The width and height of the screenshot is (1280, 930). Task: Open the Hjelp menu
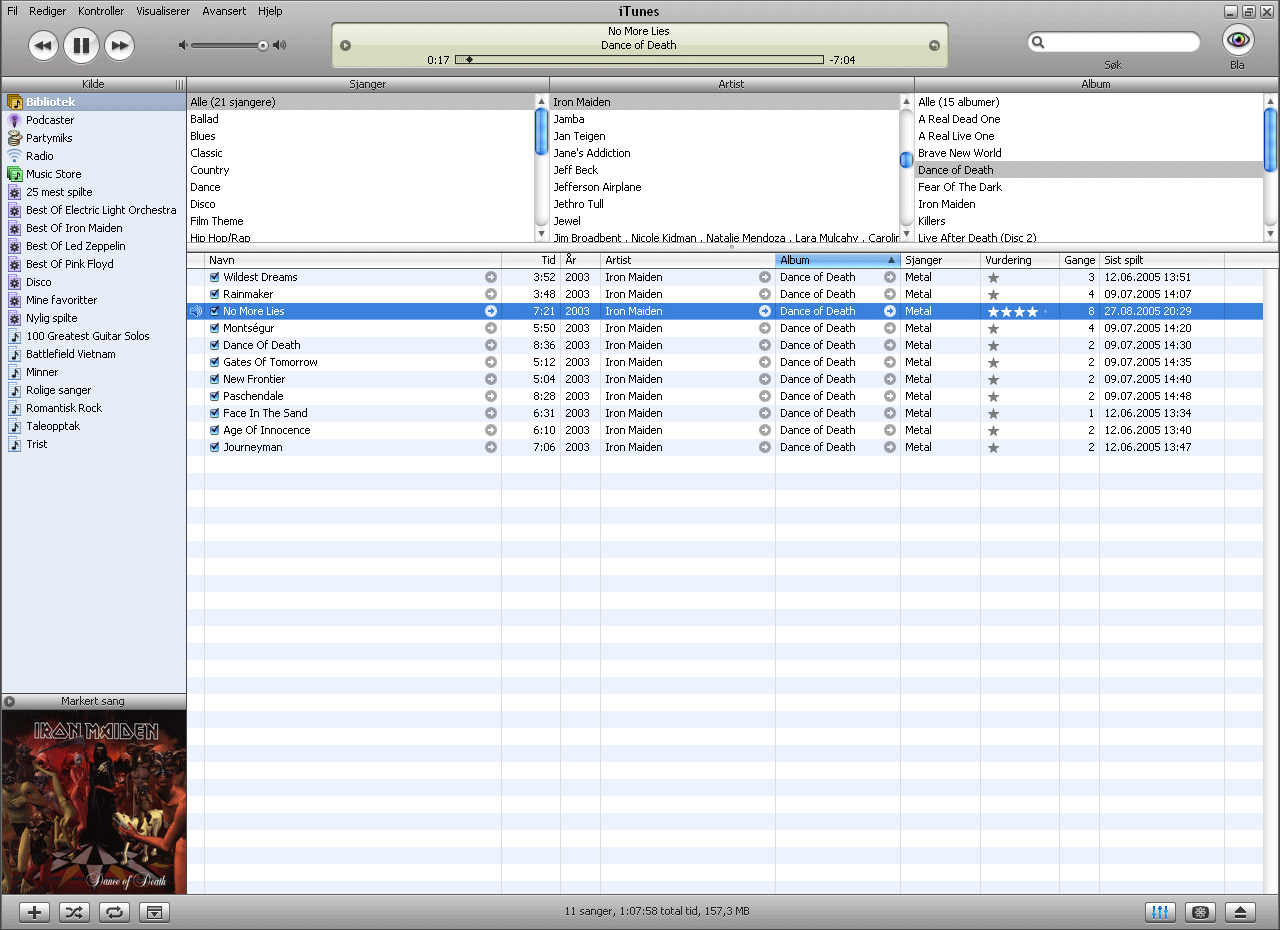(270, 11)
